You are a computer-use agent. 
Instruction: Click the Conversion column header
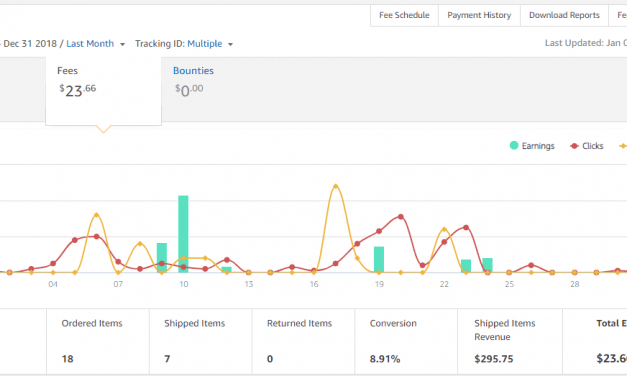point(393,323)
